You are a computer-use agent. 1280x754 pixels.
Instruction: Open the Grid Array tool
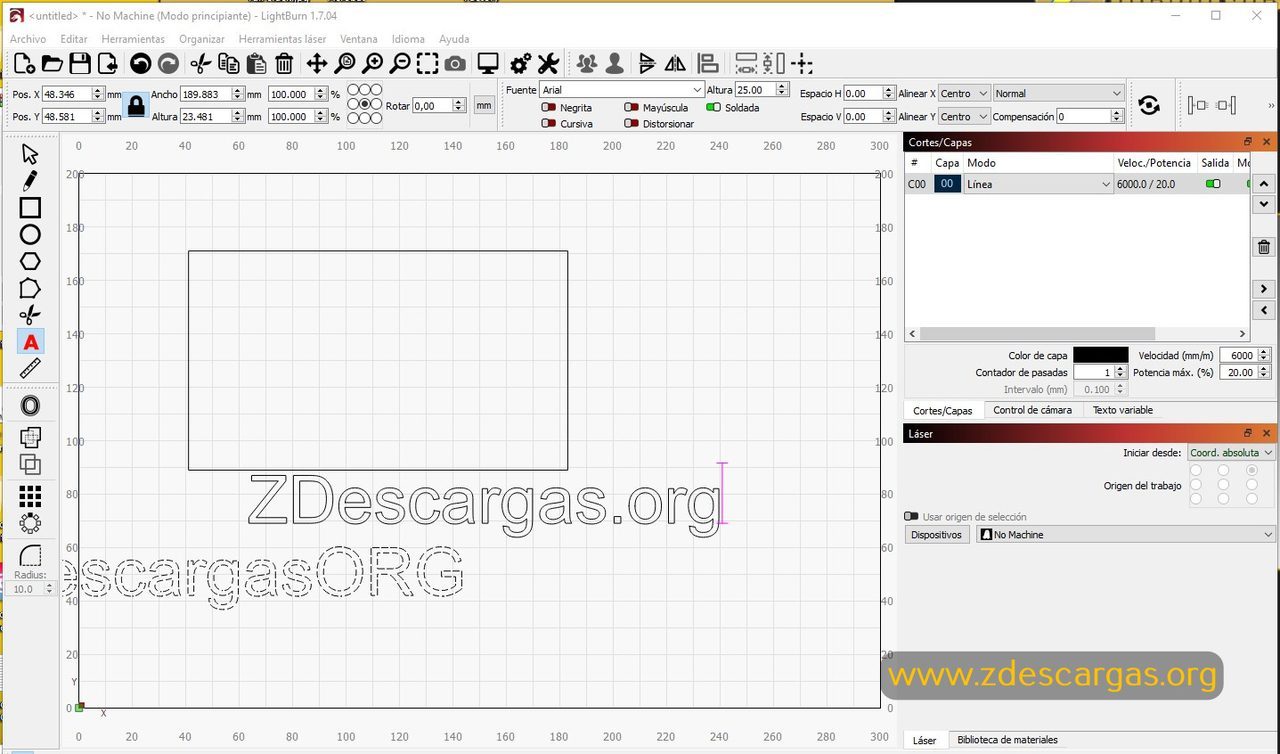click(x=30, y=496)
